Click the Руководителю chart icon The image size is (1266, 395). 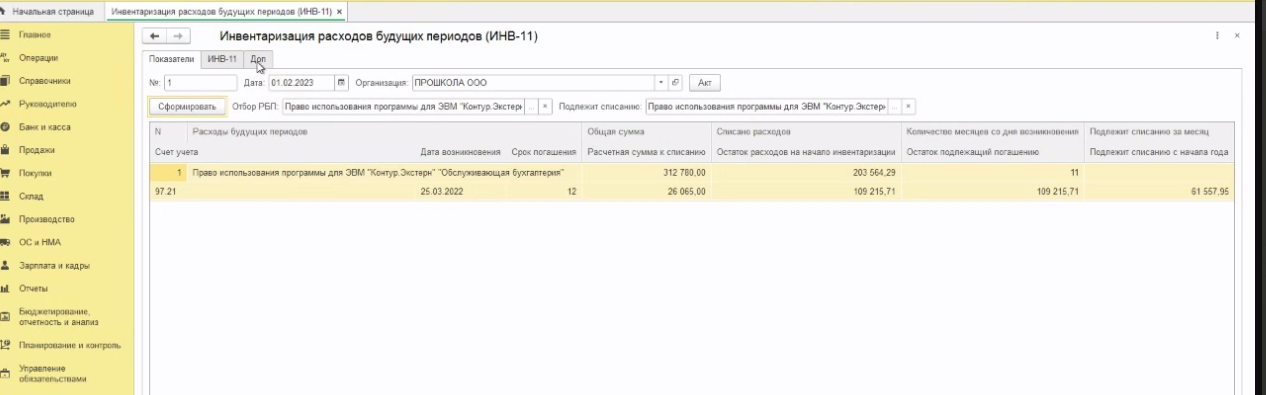5,104
